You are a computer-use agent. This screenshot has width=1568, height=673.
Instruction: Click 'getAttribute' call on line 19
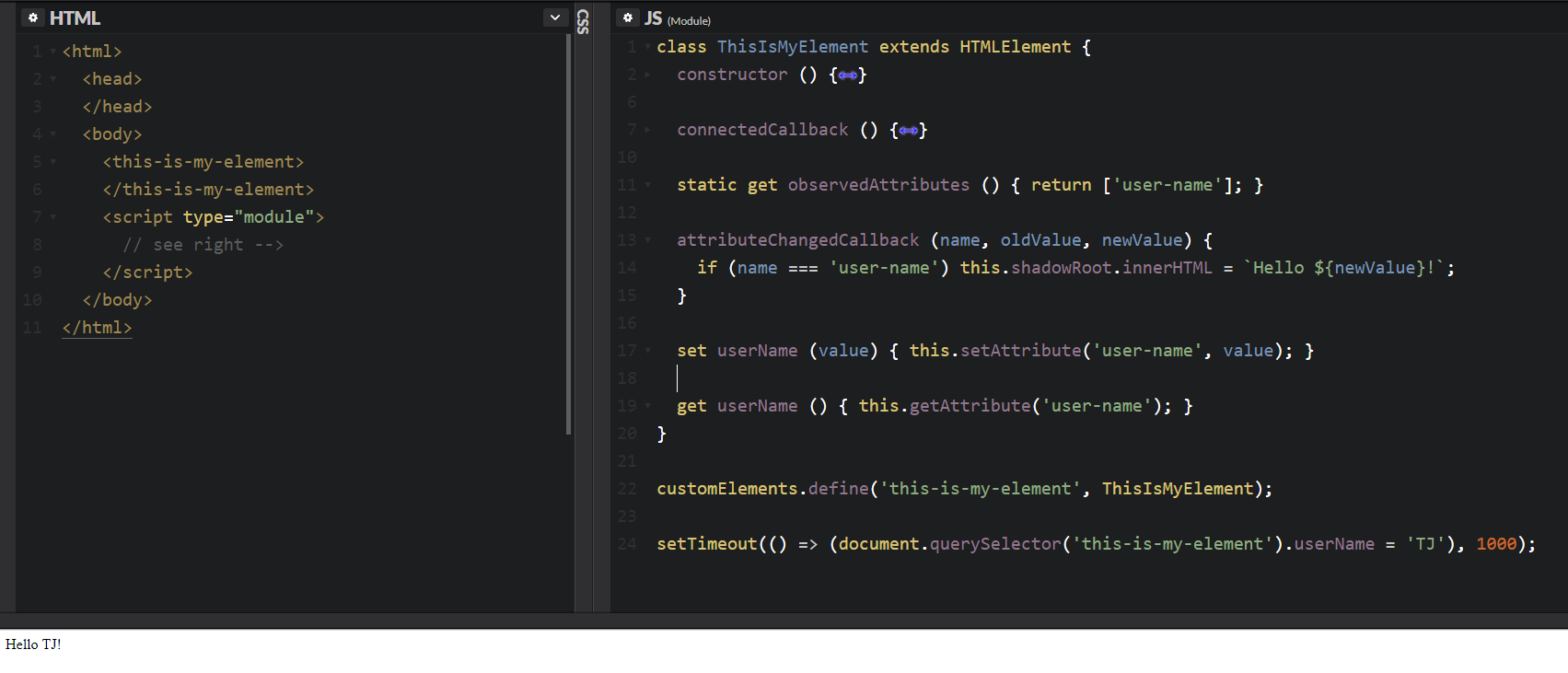(x=970, y=406)
